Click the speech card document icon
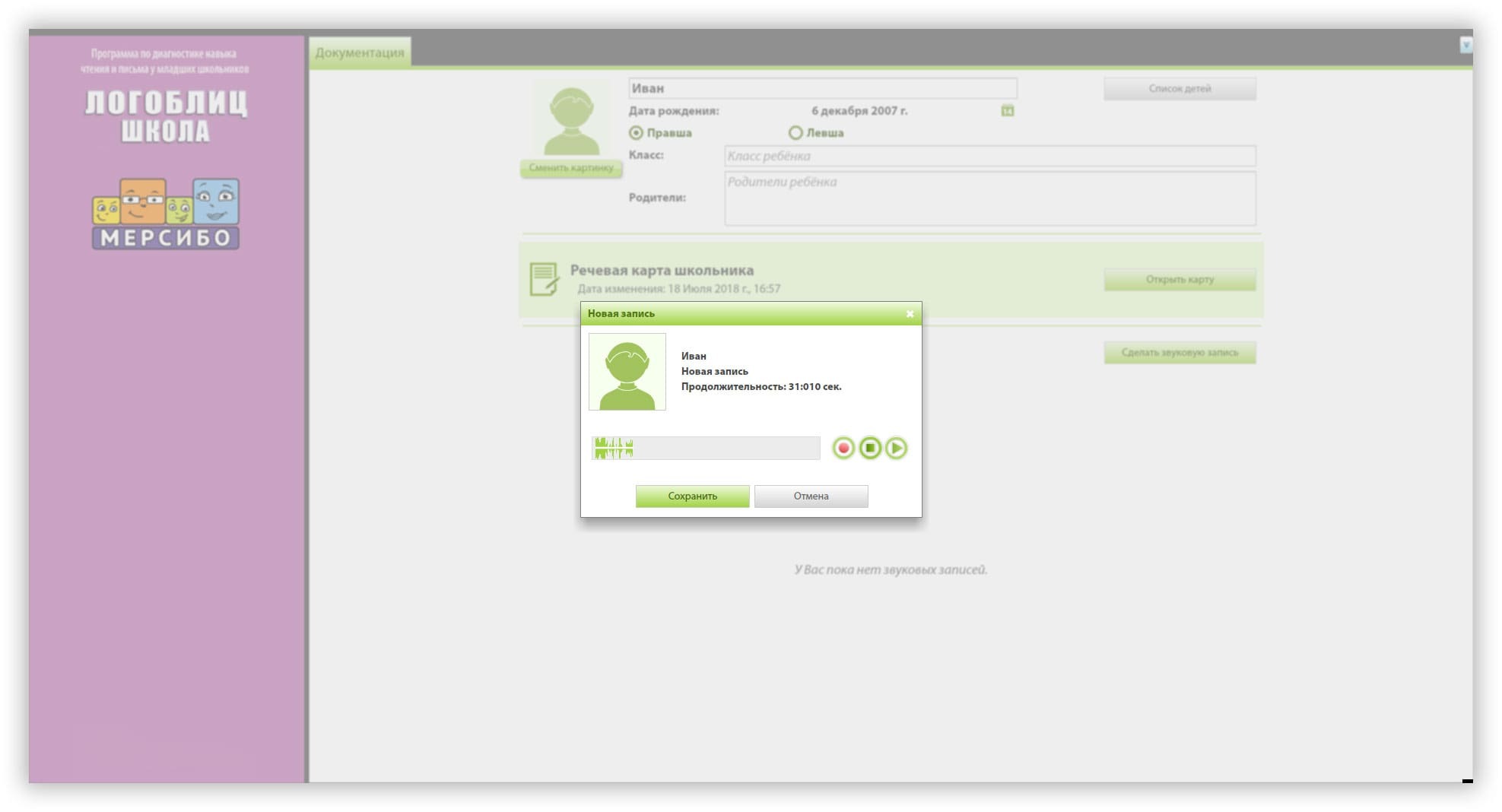Screen dimensions: 1502x812 pos(544,279)
